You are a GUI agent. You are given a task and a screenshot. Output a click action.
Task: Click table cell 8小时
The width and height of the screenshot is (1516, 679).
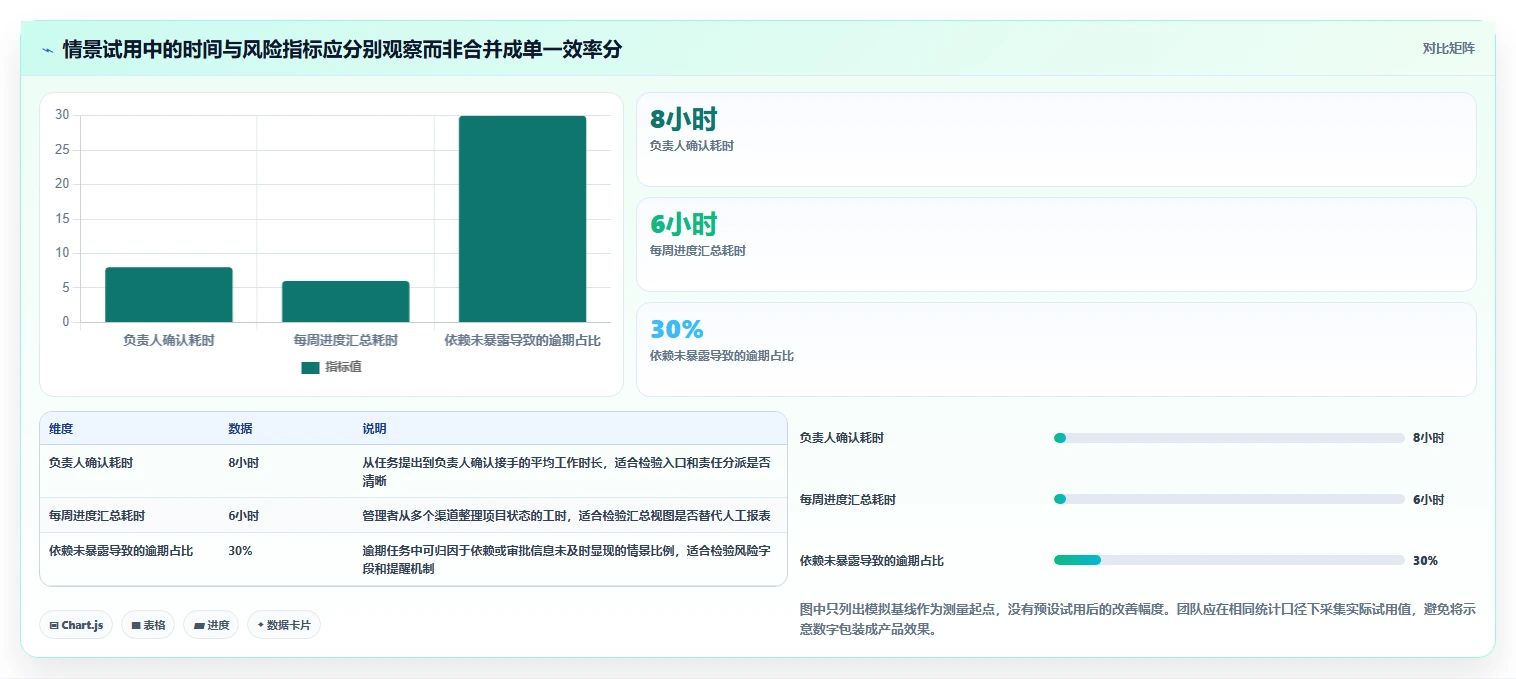pos(244,463)
